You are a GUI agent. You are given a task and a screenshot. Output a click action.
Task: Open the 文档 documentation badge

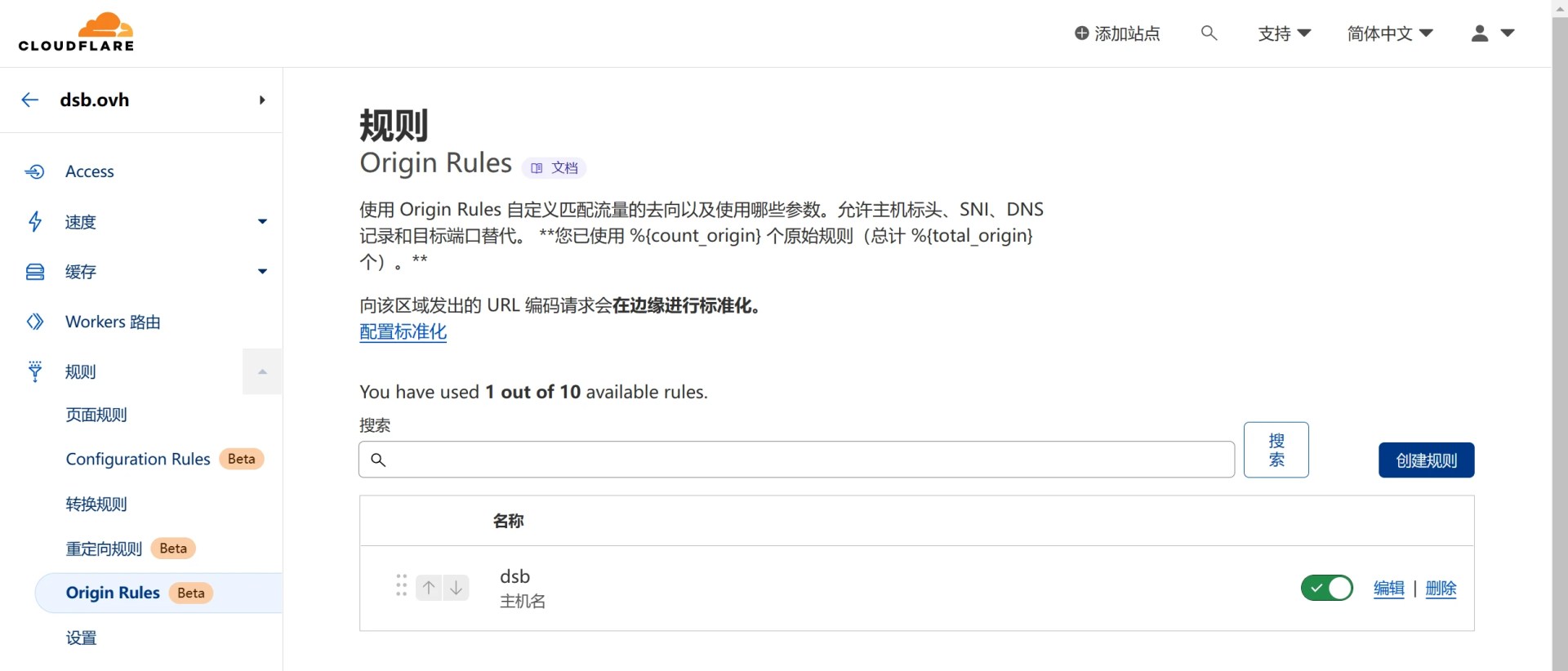(555, 168)
